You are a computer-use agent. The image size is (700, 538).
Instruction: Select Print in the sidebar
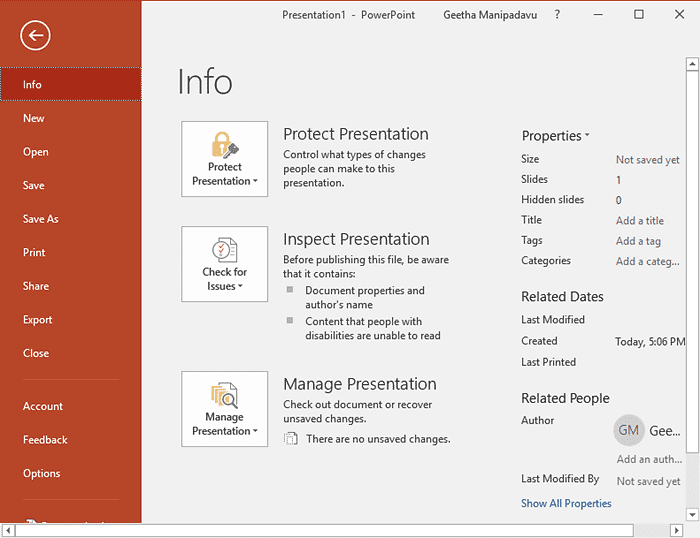coord(34,253)
